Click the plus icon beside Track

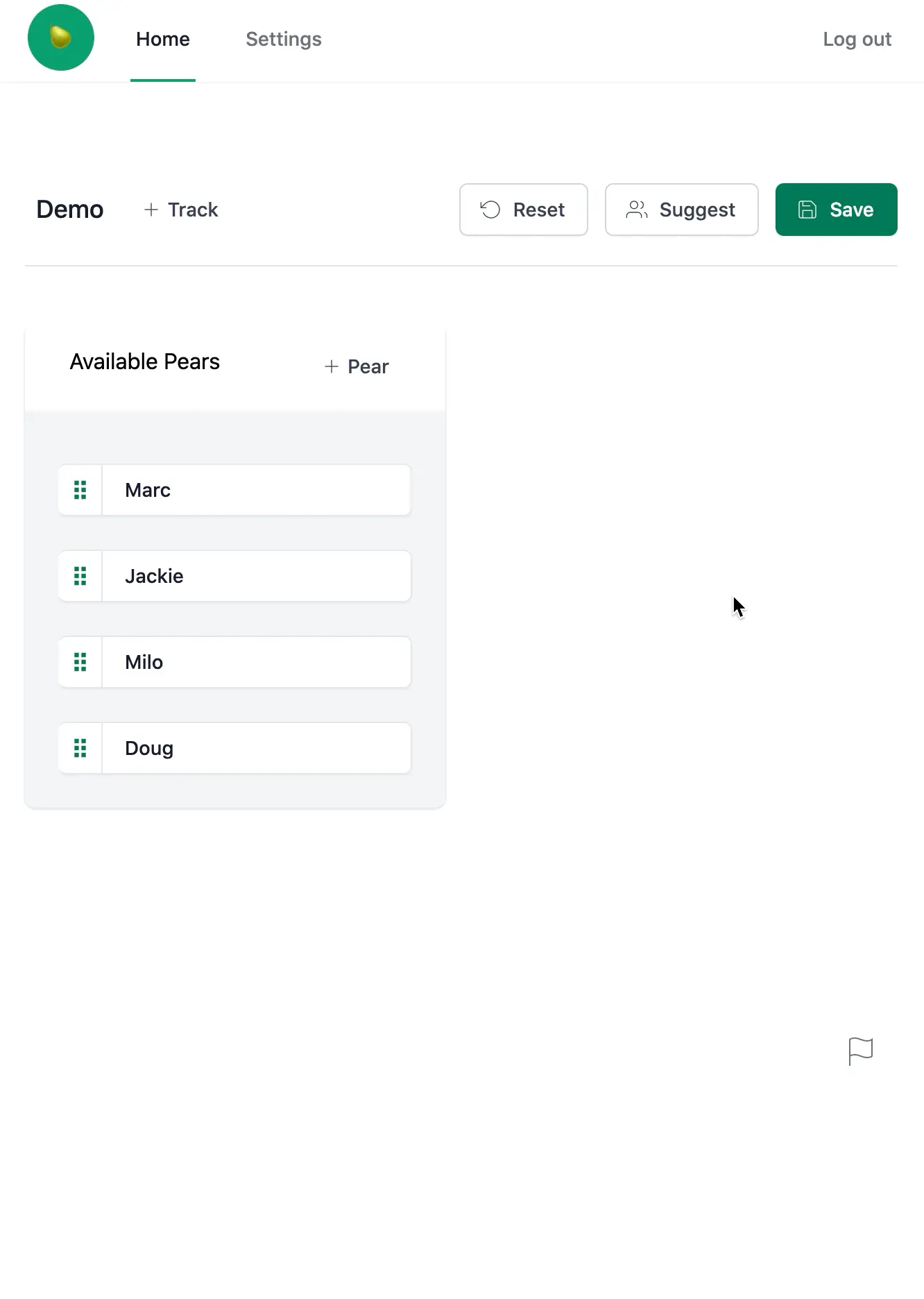pyautogui.click(x=151, y=210)
